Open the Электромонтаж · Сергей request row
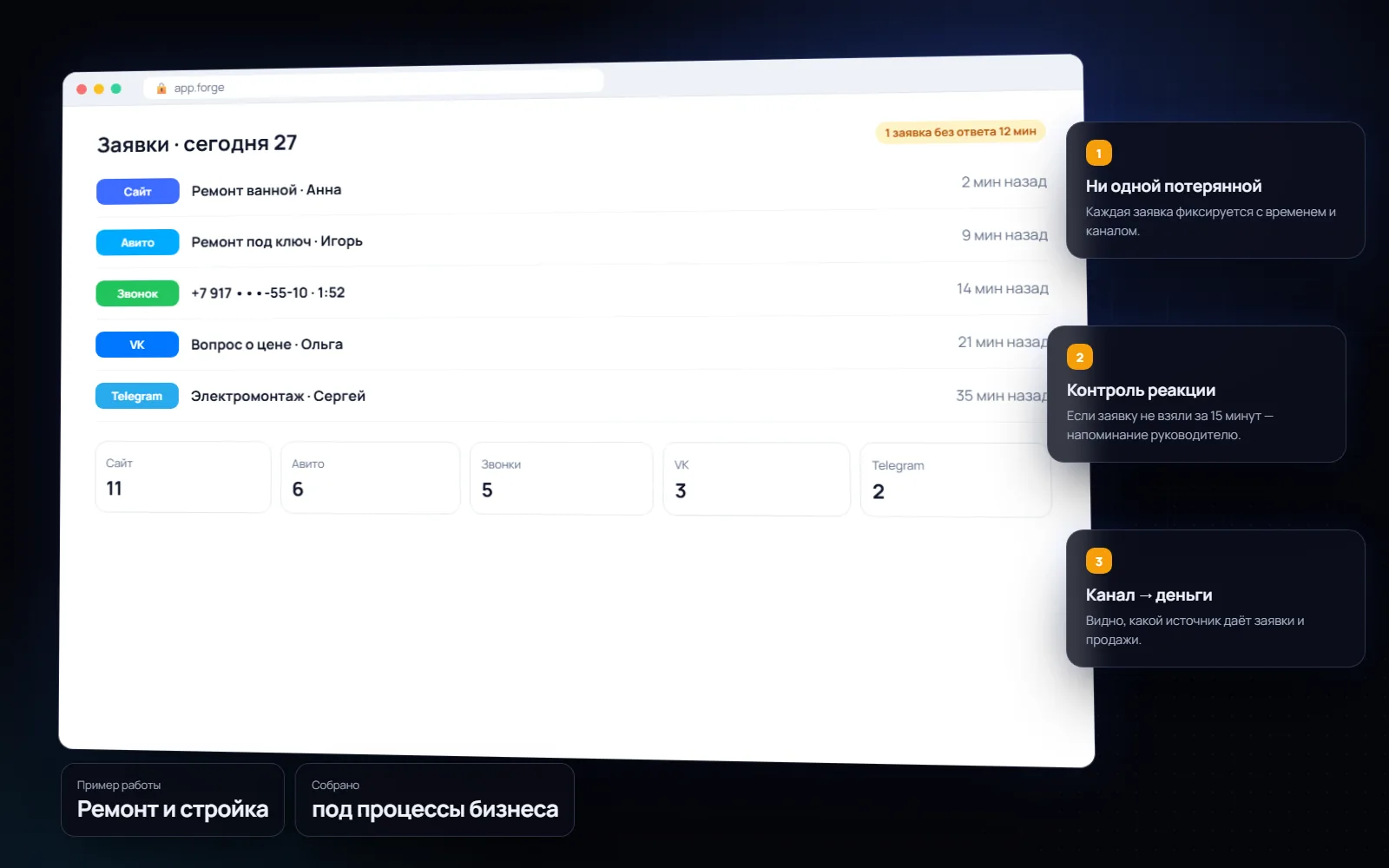Screen dimensions: 1389x868 coord(572,396)
